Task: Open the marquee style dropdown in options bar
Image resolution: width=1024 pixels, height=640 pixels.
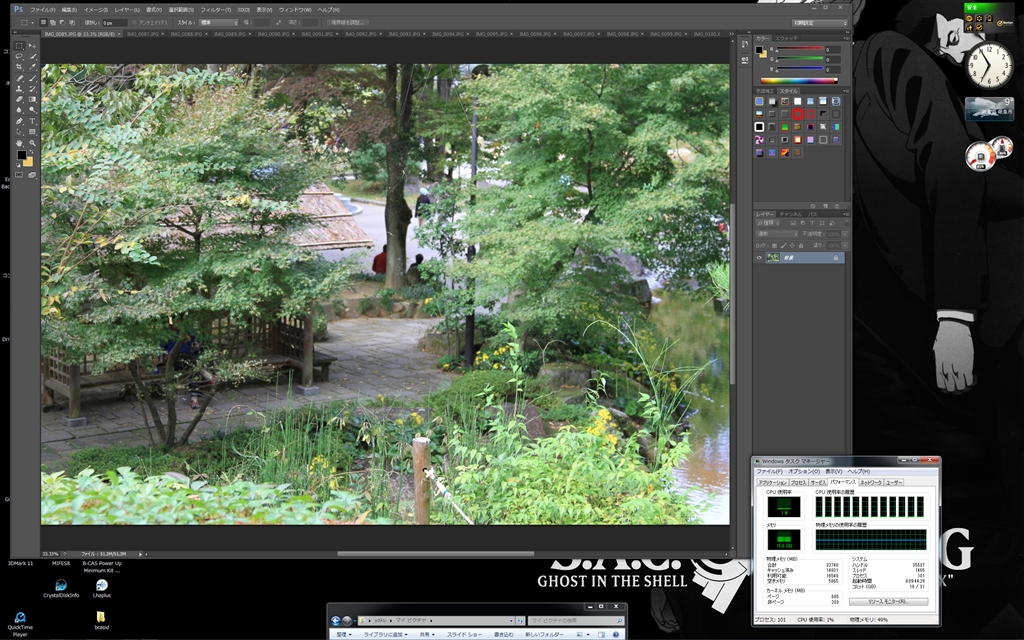Action: 218,23
